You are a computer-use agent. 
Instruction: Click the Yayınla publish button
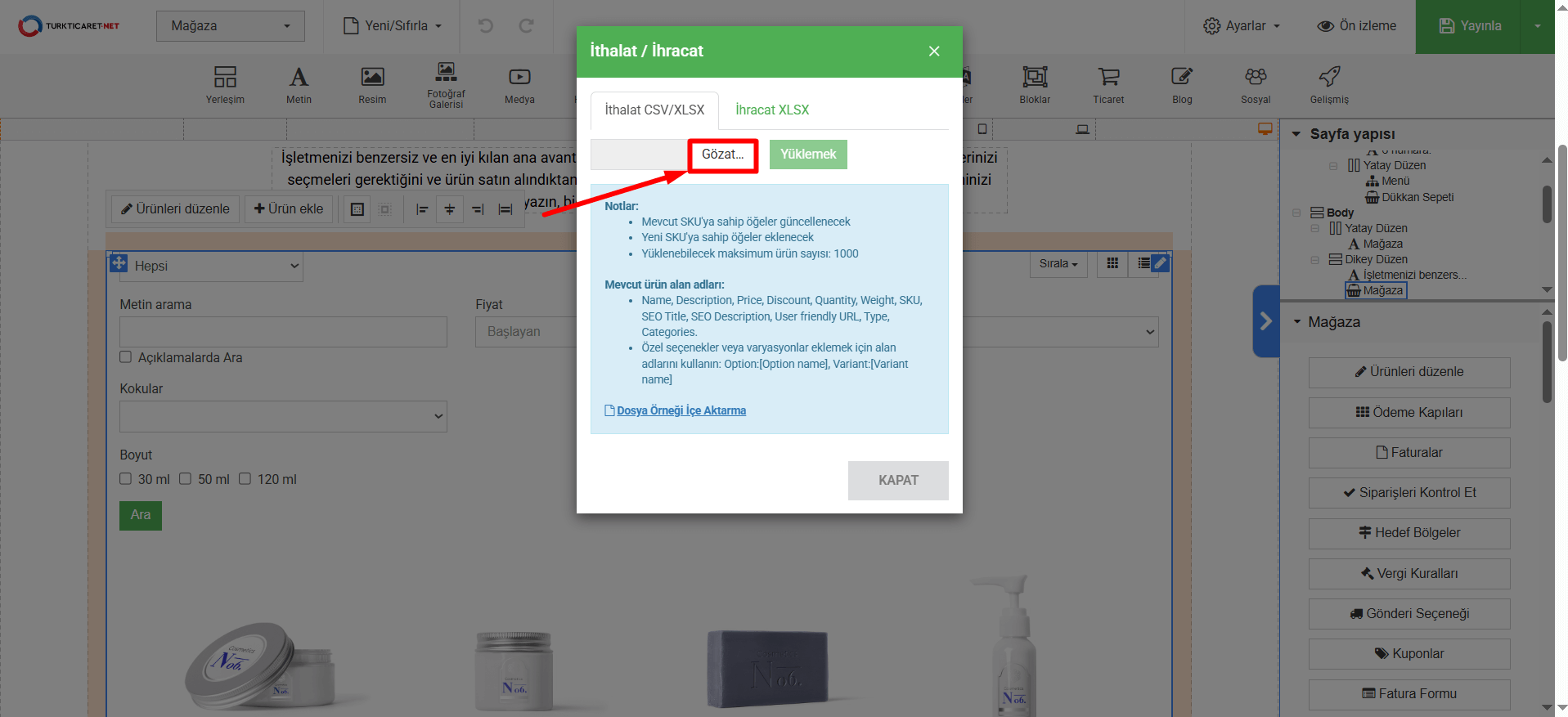[1469, 26]
